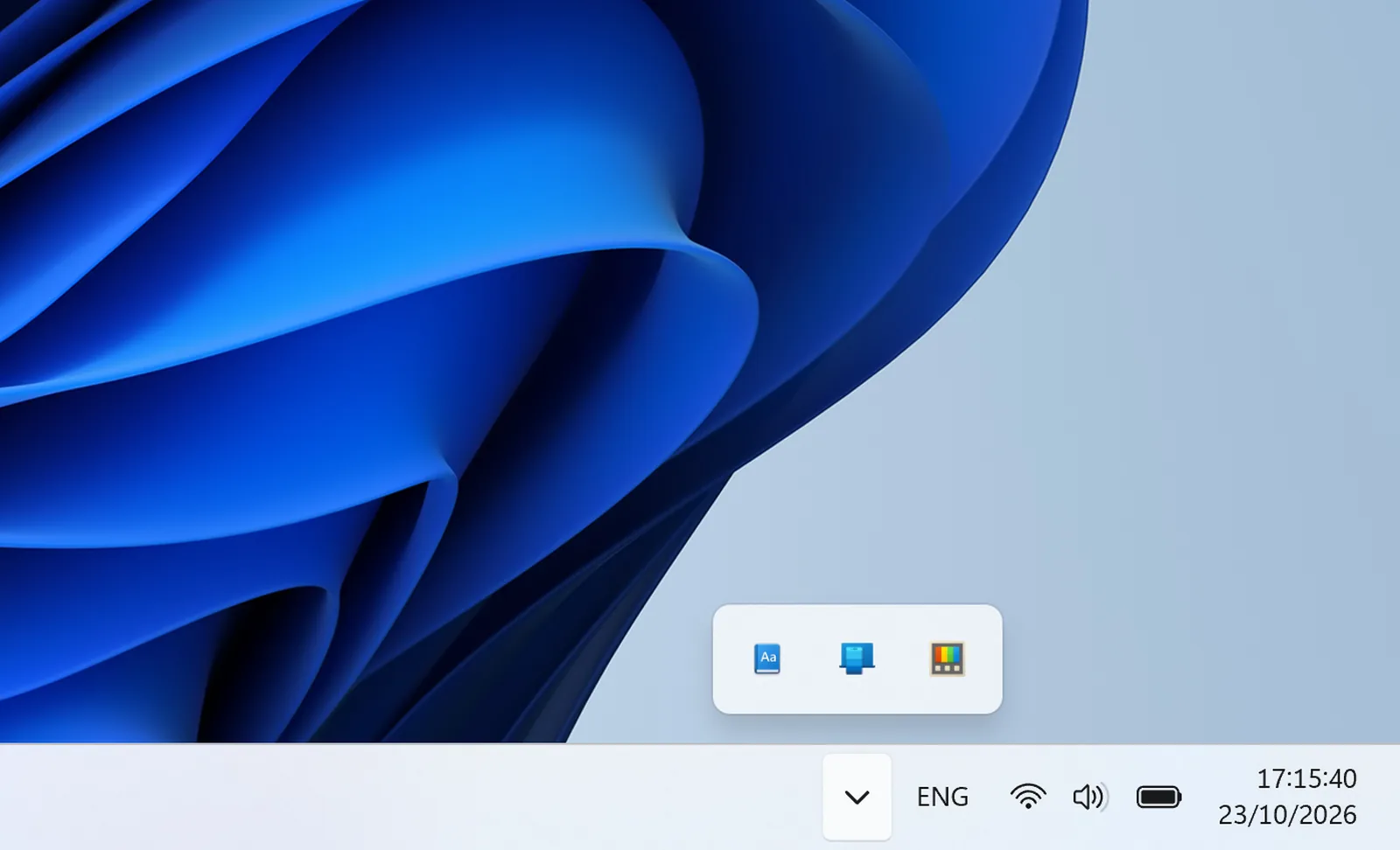Switch input language via ENG indicator
The height and width of the screenshot is (850, 1400).
942,797
